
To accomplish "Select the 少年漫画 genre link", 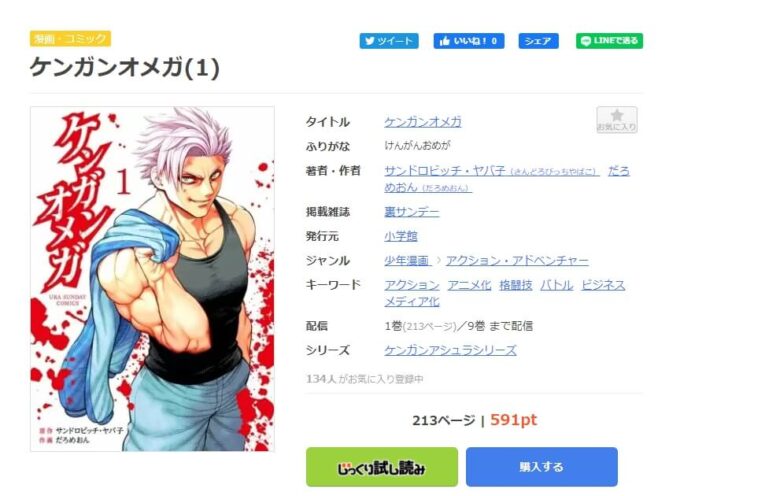I will 406,261.
